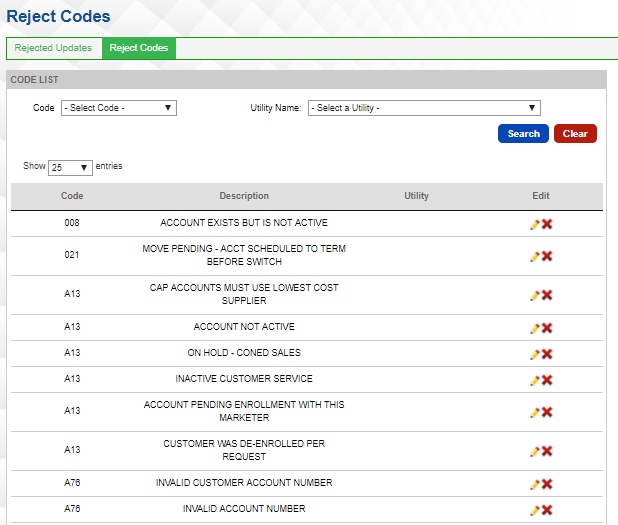This screenshot has width=618, height=525.
Task: Click ACCOUNT NOT ACTIVE description
Action: coord(244,327)
